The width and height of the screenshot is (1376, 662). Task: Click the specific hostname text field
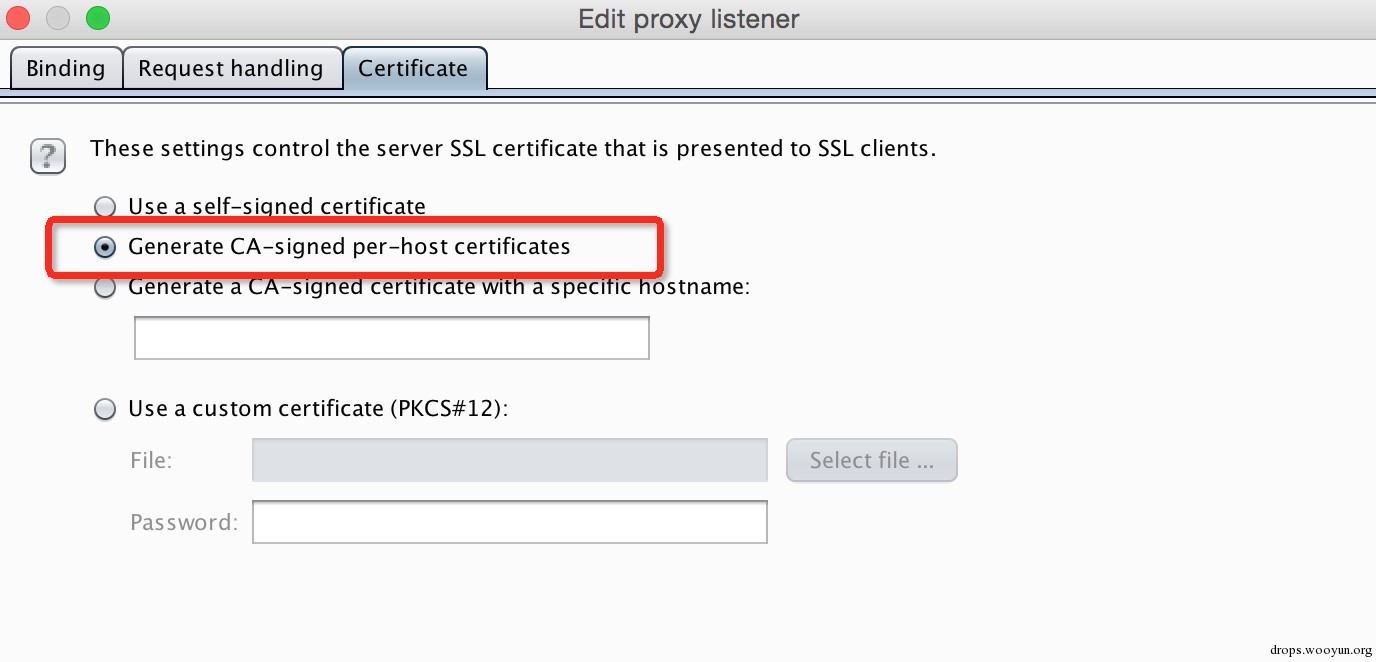pyautogui.click(x=391, y=338)
